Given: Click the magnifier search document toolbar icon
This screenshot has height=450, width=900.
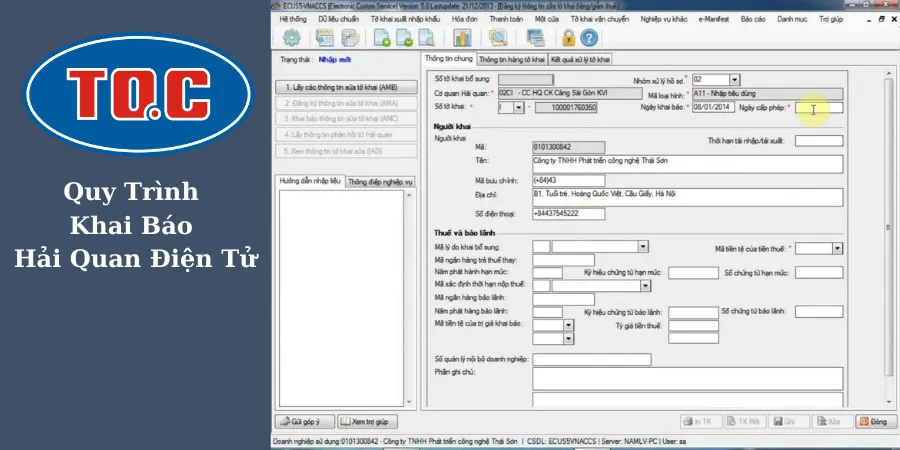Looking at the screenshot, I should 497,38.
